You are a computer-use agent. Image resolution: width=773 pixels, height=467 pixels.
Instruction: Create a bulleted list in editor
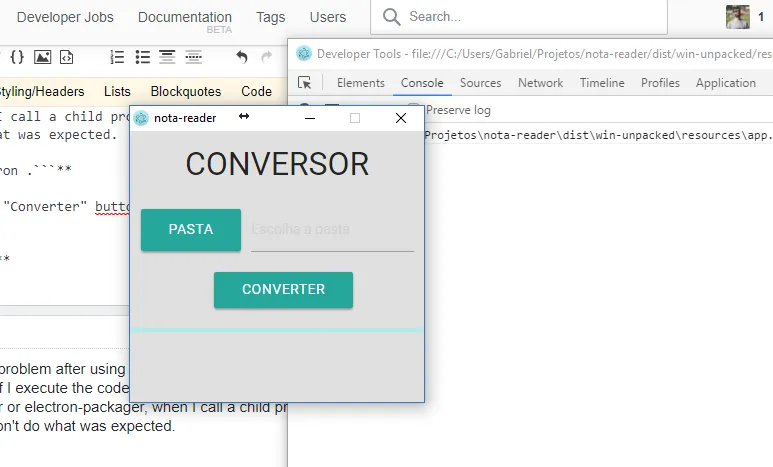click(142, 57)
